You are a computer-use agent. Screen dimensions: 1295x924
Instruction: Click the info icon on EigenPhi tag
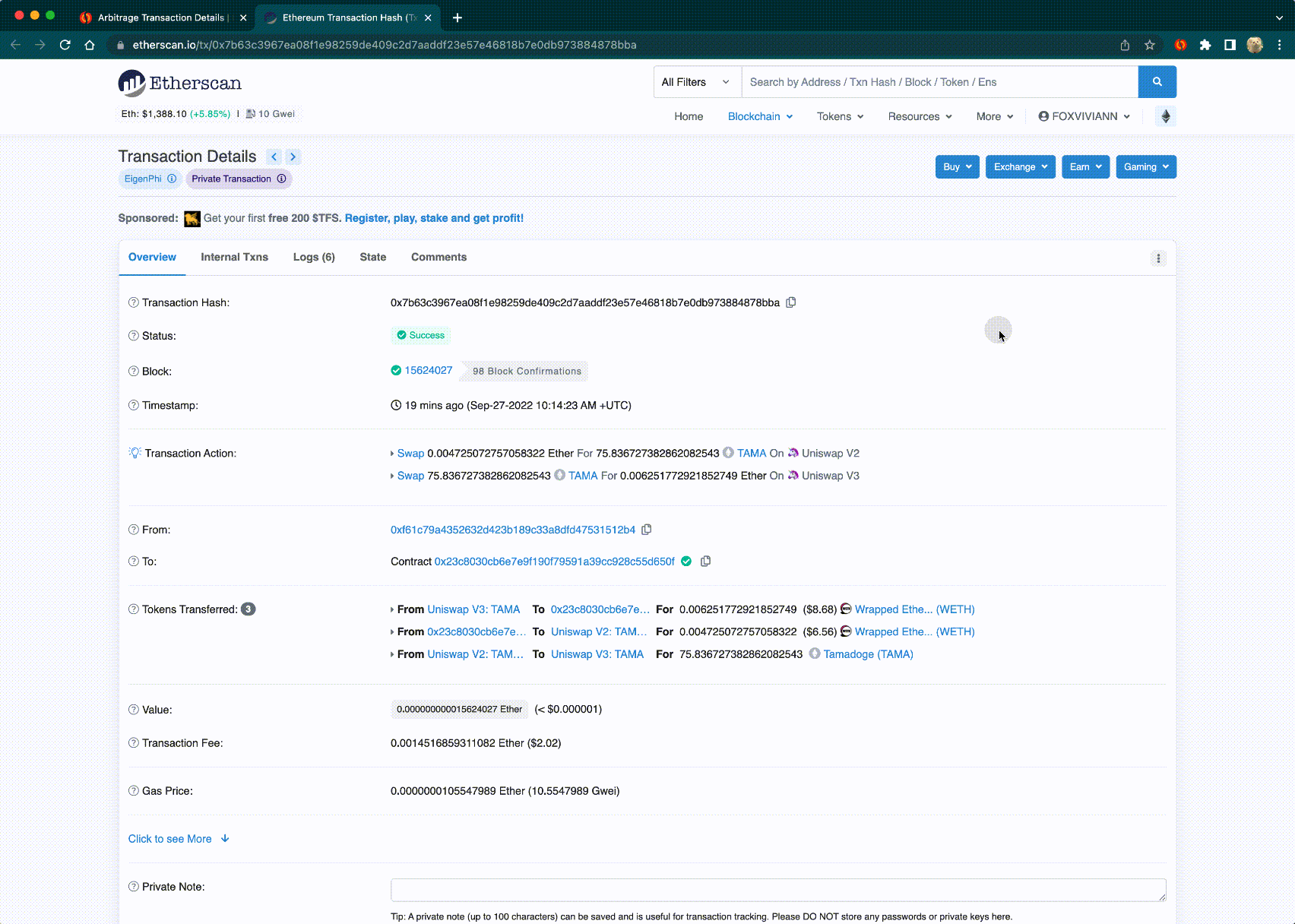coord(172,179)
